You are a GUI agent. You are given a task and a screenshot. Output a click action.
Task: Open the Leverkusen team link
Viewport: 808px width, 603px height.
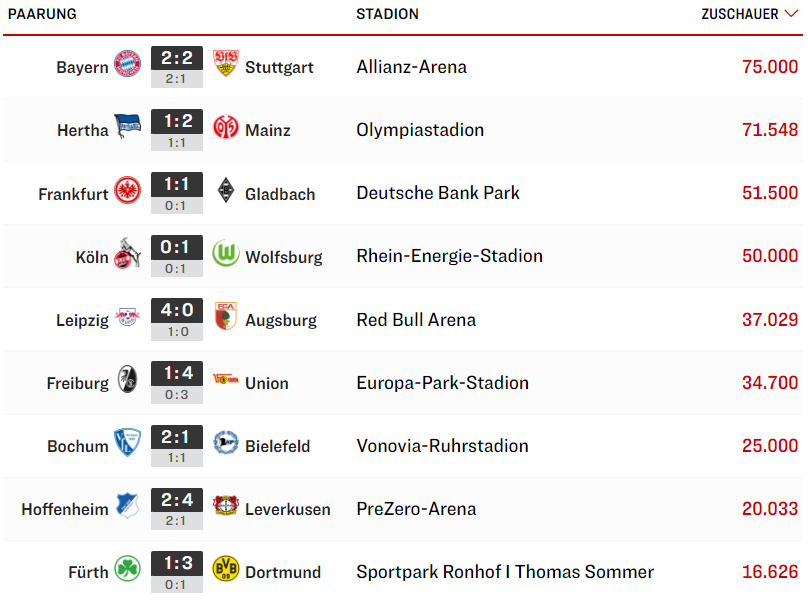tap(288, 509)
